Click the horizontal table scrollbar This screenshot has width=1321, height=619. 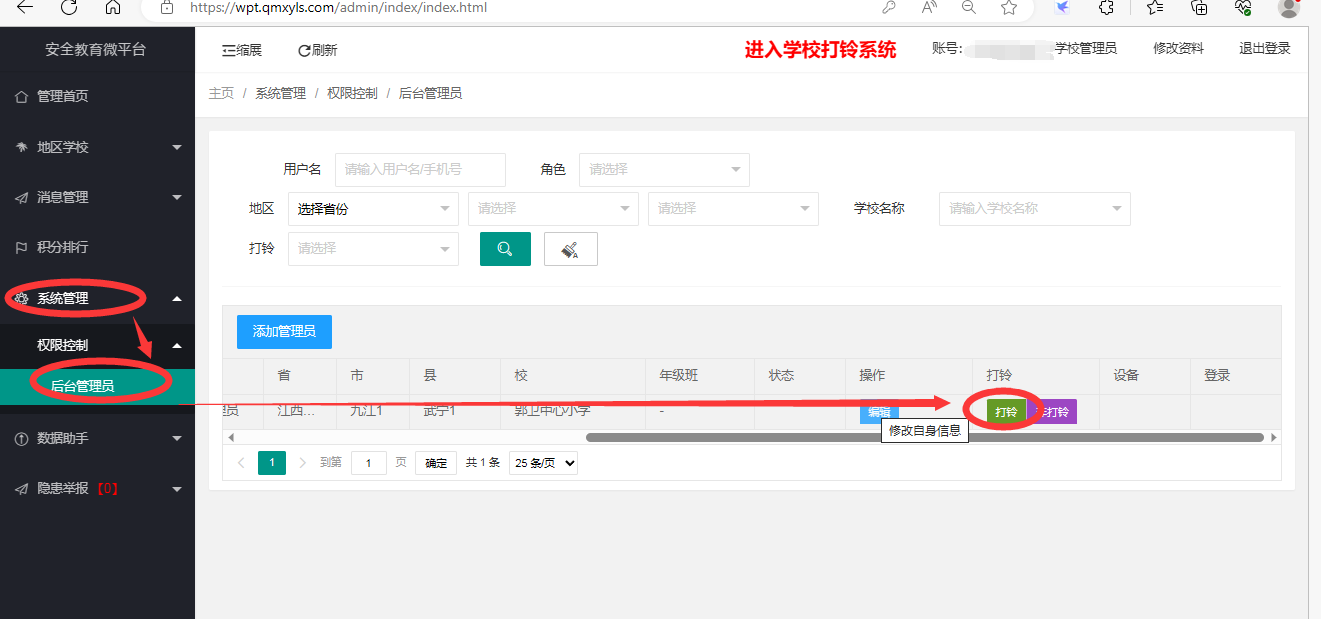(x=924, y=437)
